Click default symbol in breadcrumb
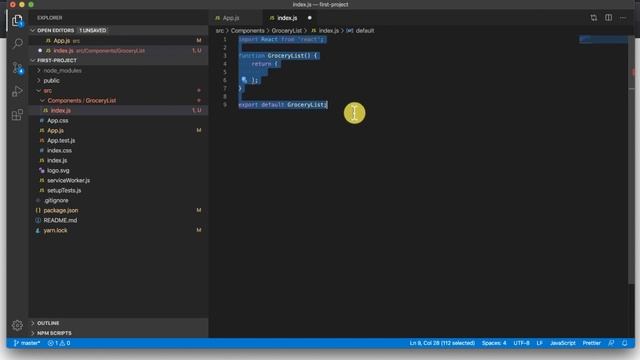Image resolution: width=640 pixels, height=360 pixels. (x=364, y=31)
